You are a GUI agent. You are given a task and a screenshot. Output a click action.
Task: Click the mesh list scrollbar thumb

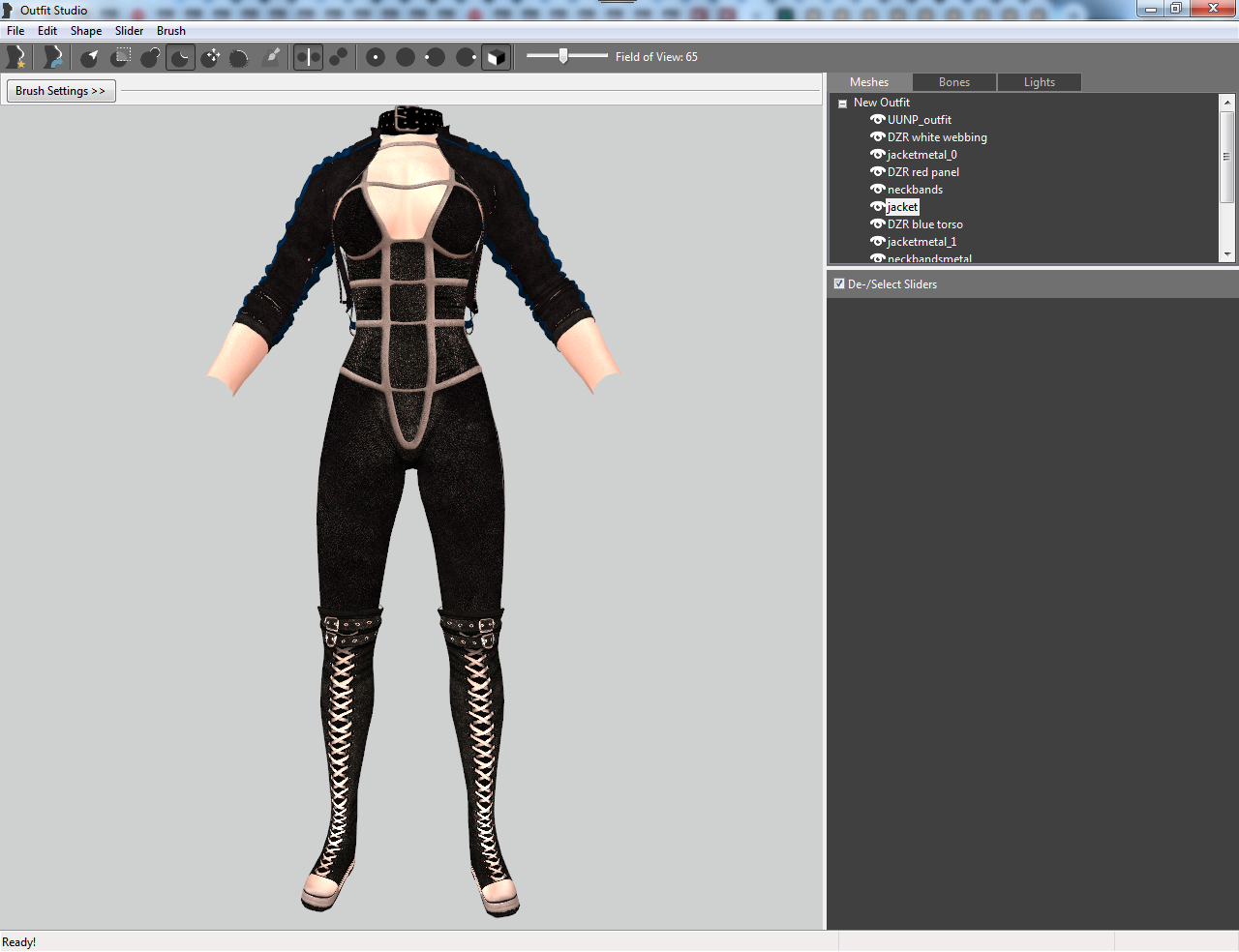1227,156
